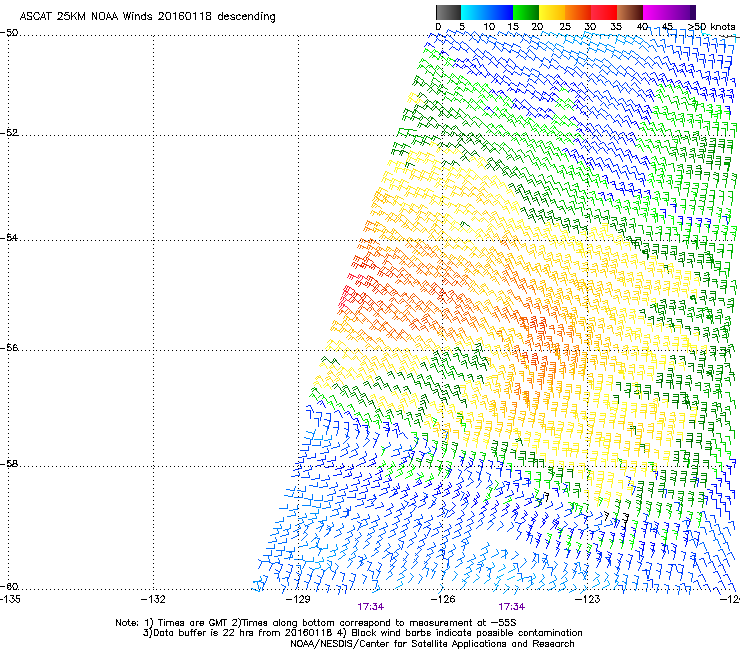The image size is (740, 650).
Task: Click the purple '17:34' time below -129
Action: pos(370,607)
